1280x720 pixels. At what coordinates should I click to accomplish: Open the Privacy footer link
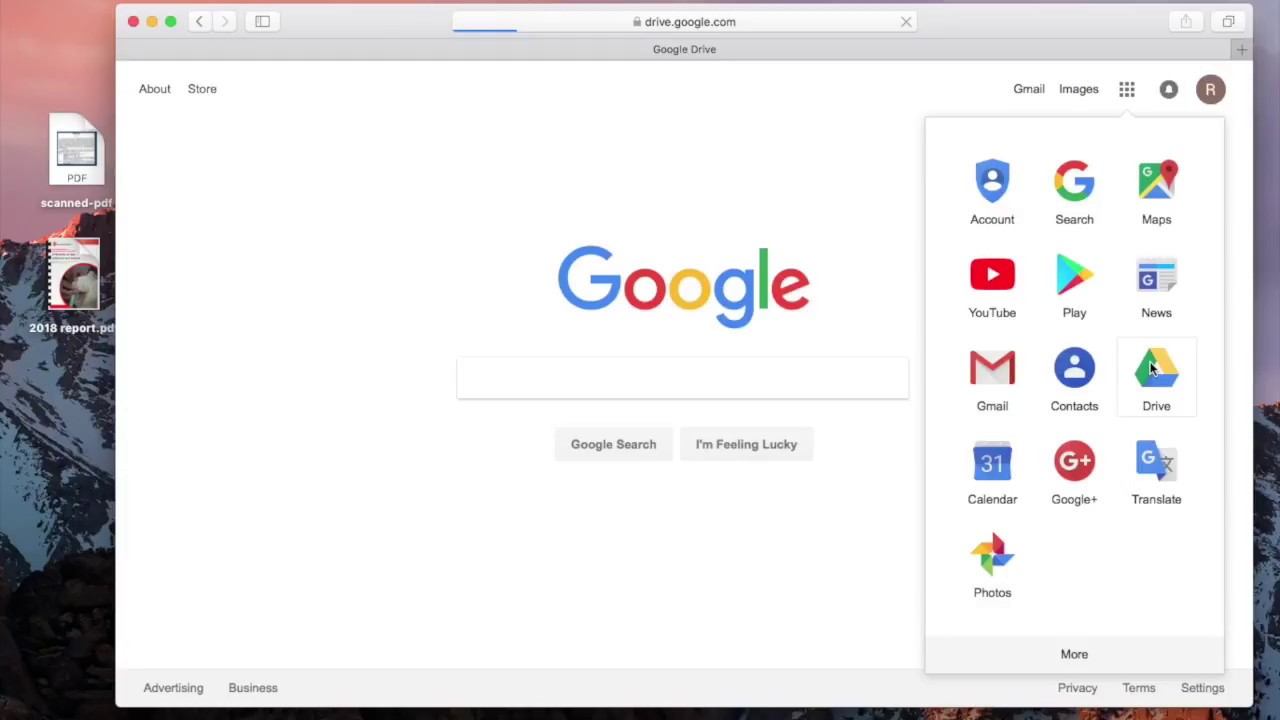tap(1077, 688)
